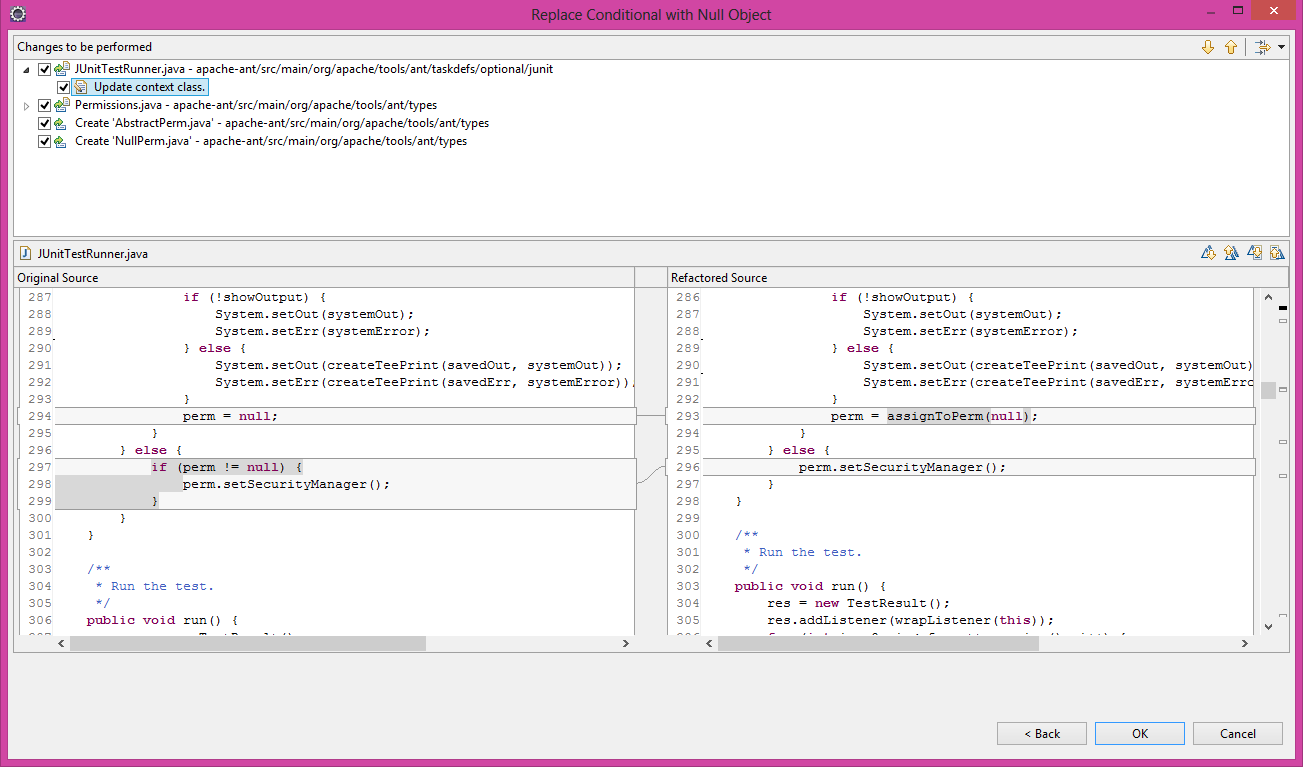This screenshot has height=769, width=1305.
Task: Click 'perm.setSecurityManager();' line 298 in original
Action: tap(286, 484)
